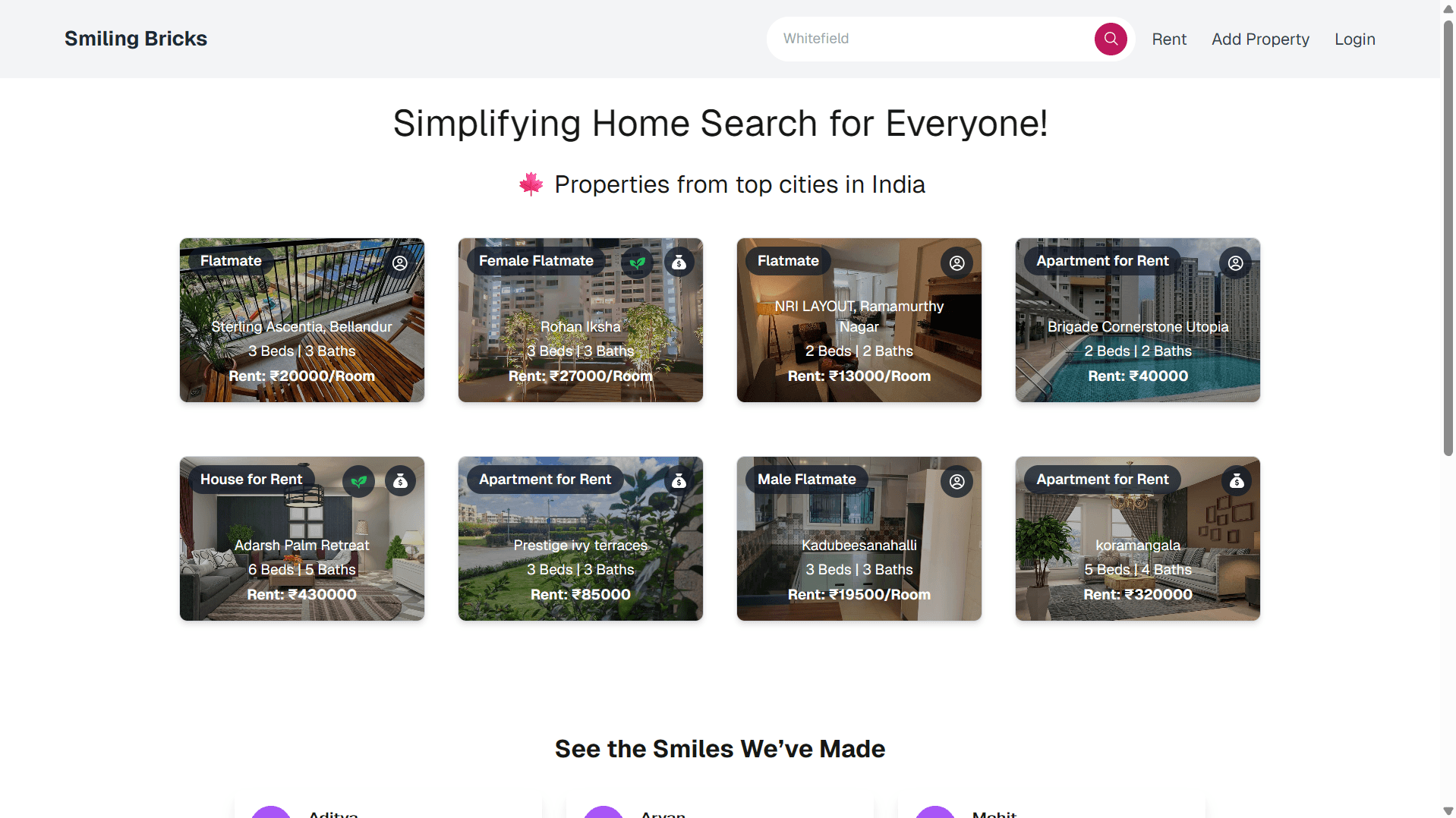The width and height of the screenshot is (1456, 818).
Task: Open the Prestige ivy terraces listing
Action: [581, 539]
